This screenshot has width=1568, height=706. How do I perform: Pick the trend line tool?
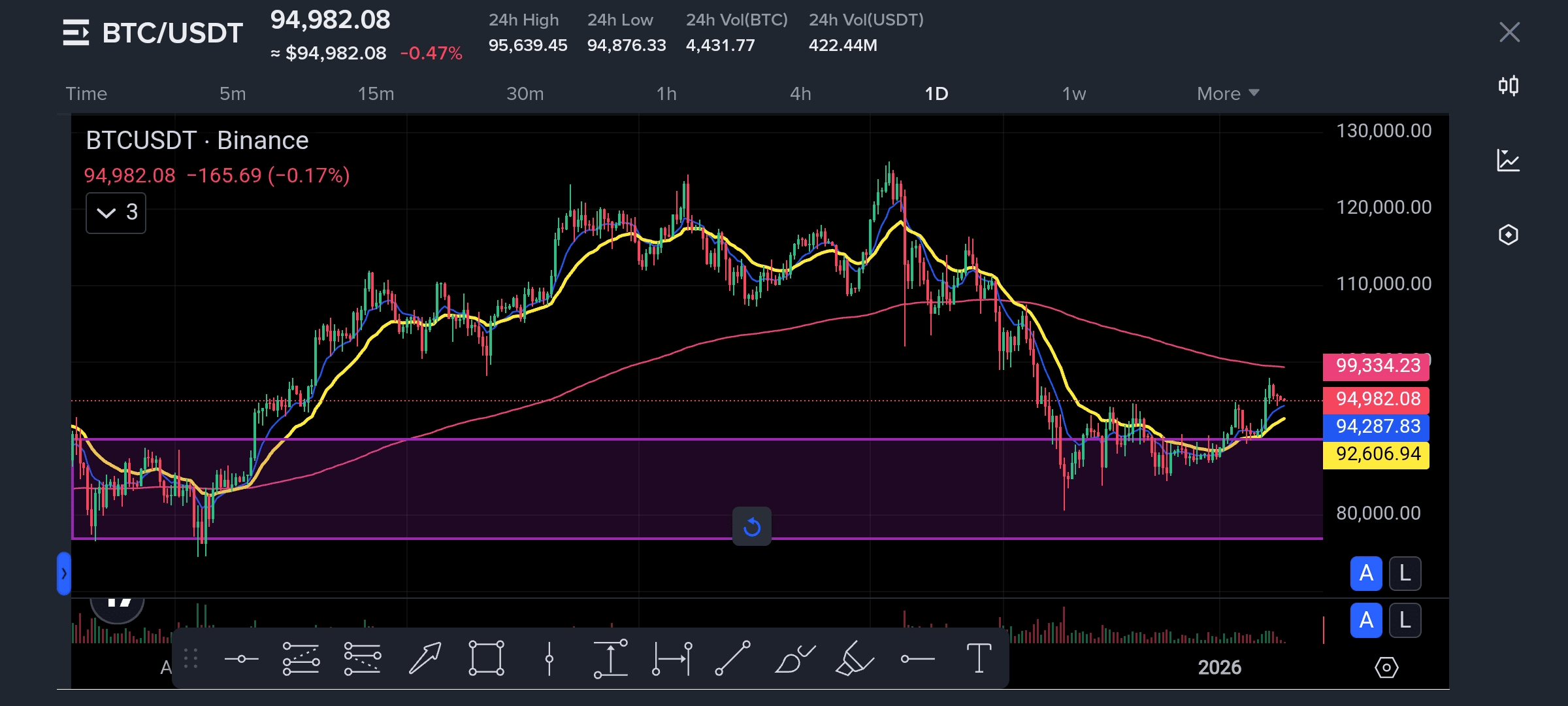(x=732, y=658)
